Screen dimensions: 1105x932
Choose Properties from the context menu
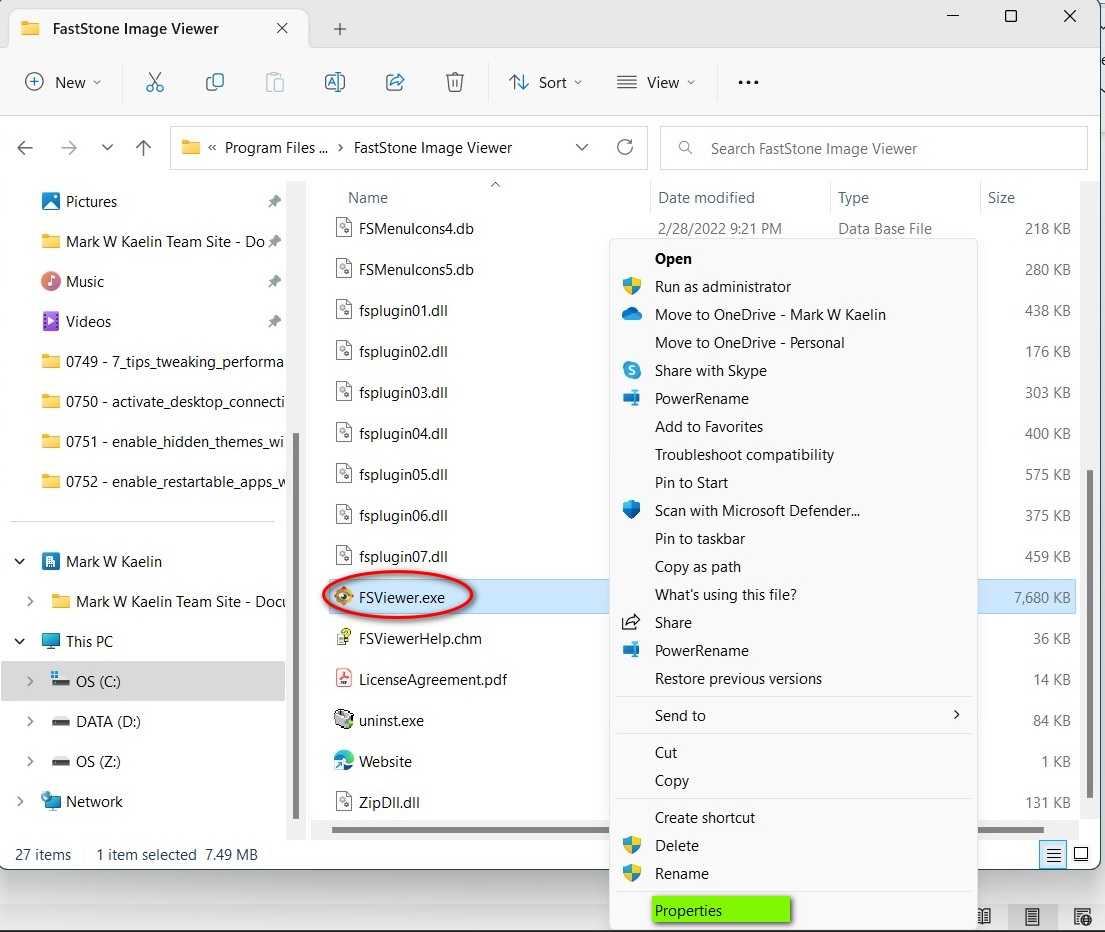688,910
